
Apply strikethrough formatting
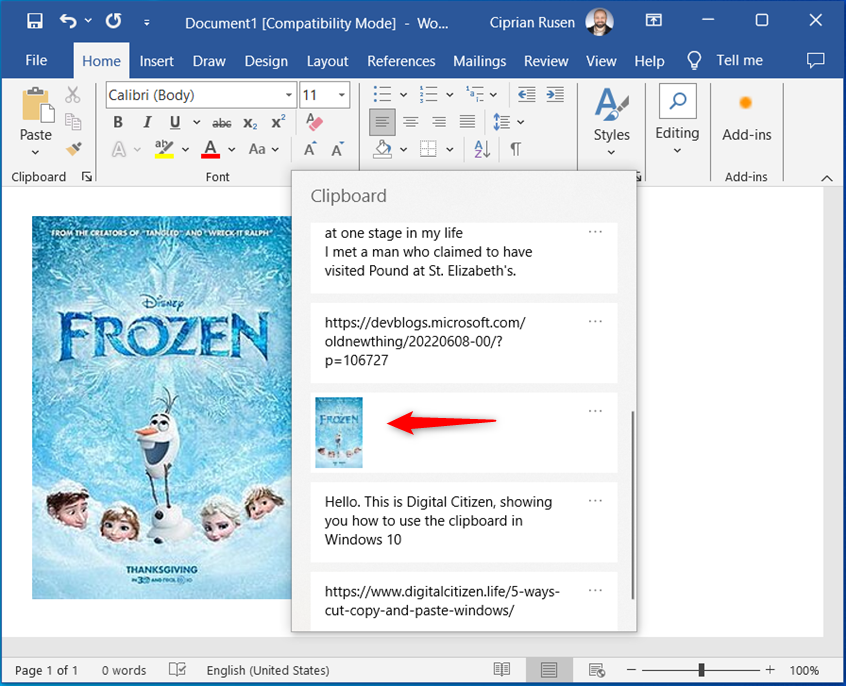pyautogui.click(x=222, y=123)
